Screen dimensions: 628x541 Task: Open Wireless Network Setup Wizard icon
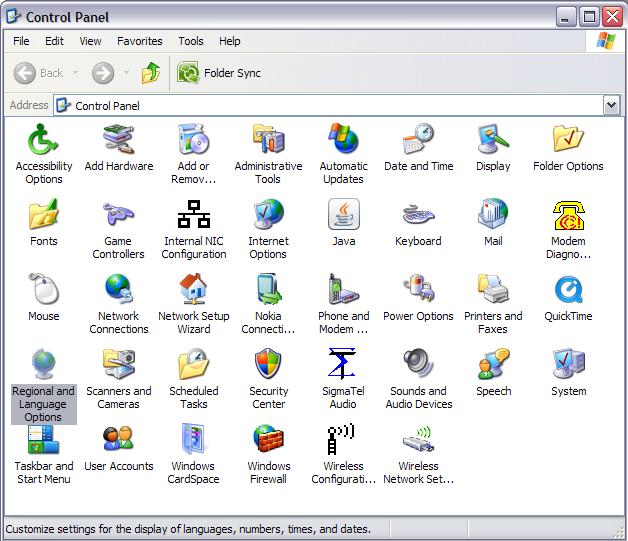click(419, 439)
